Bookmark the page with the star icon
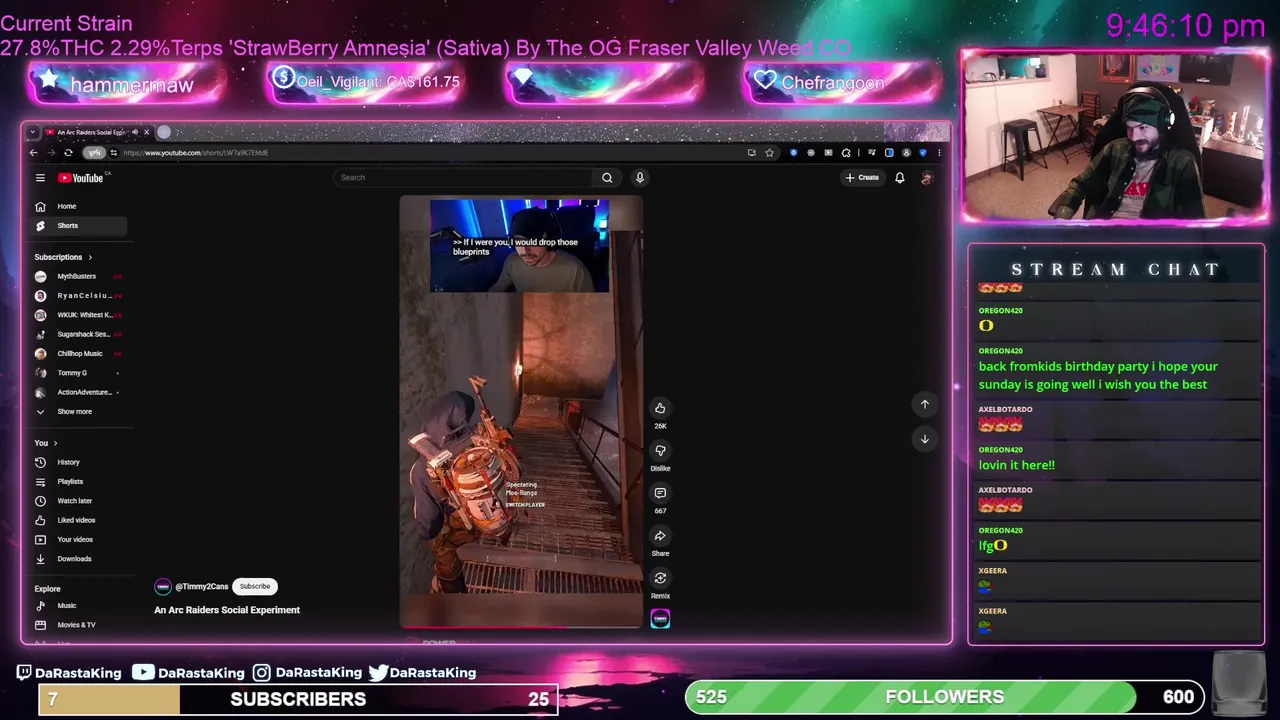Image resolution: width=1280 pixels, height=720 pixels. tap(769, 153)
